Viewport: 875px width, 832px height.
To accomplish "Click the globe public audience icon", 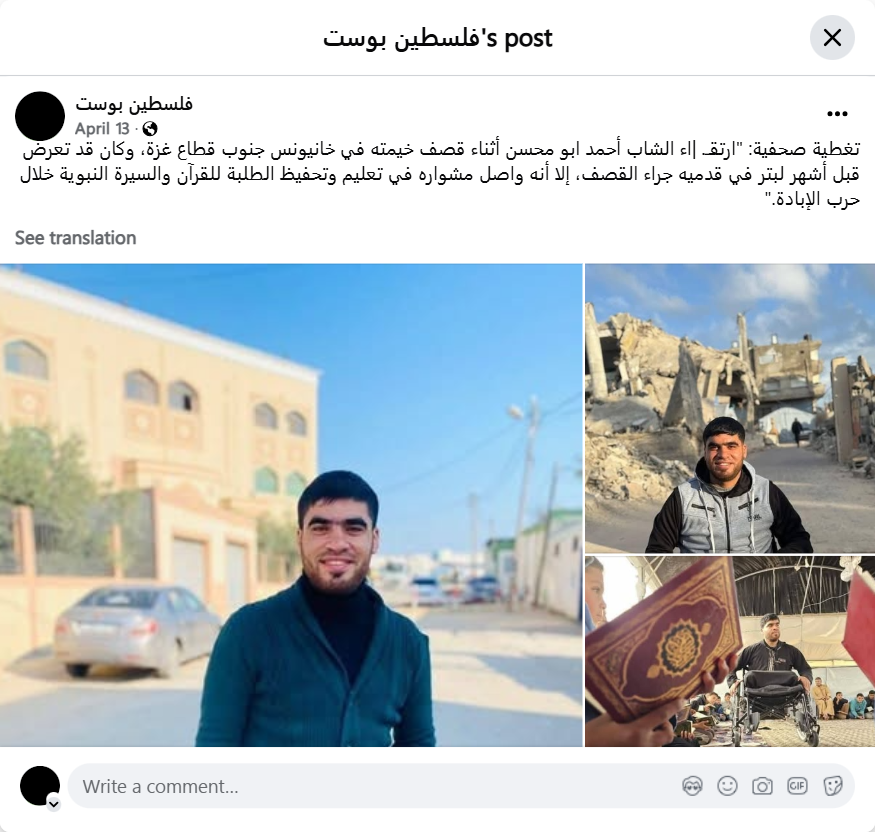I will coord(150,129).
